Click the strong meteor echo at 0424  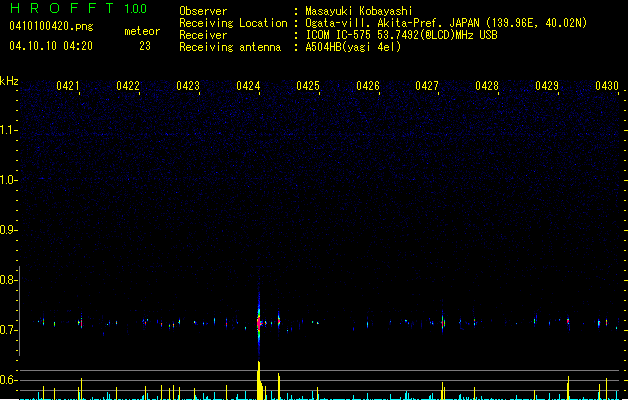pyautogui.click(x=259, y=321)
